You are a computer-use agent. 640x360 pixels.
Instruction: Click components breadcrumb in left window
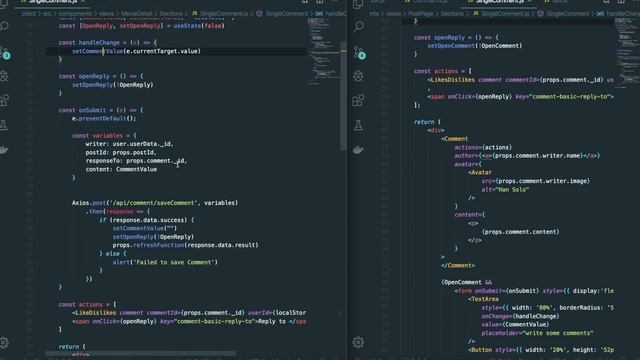point(75,13)
